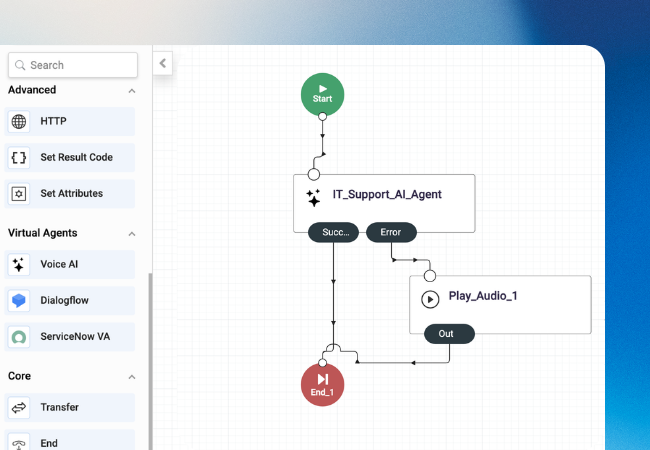This screenshot has width=650, height=450.
Task: Select the Set Attributes label
Action: tap(72, 193)
